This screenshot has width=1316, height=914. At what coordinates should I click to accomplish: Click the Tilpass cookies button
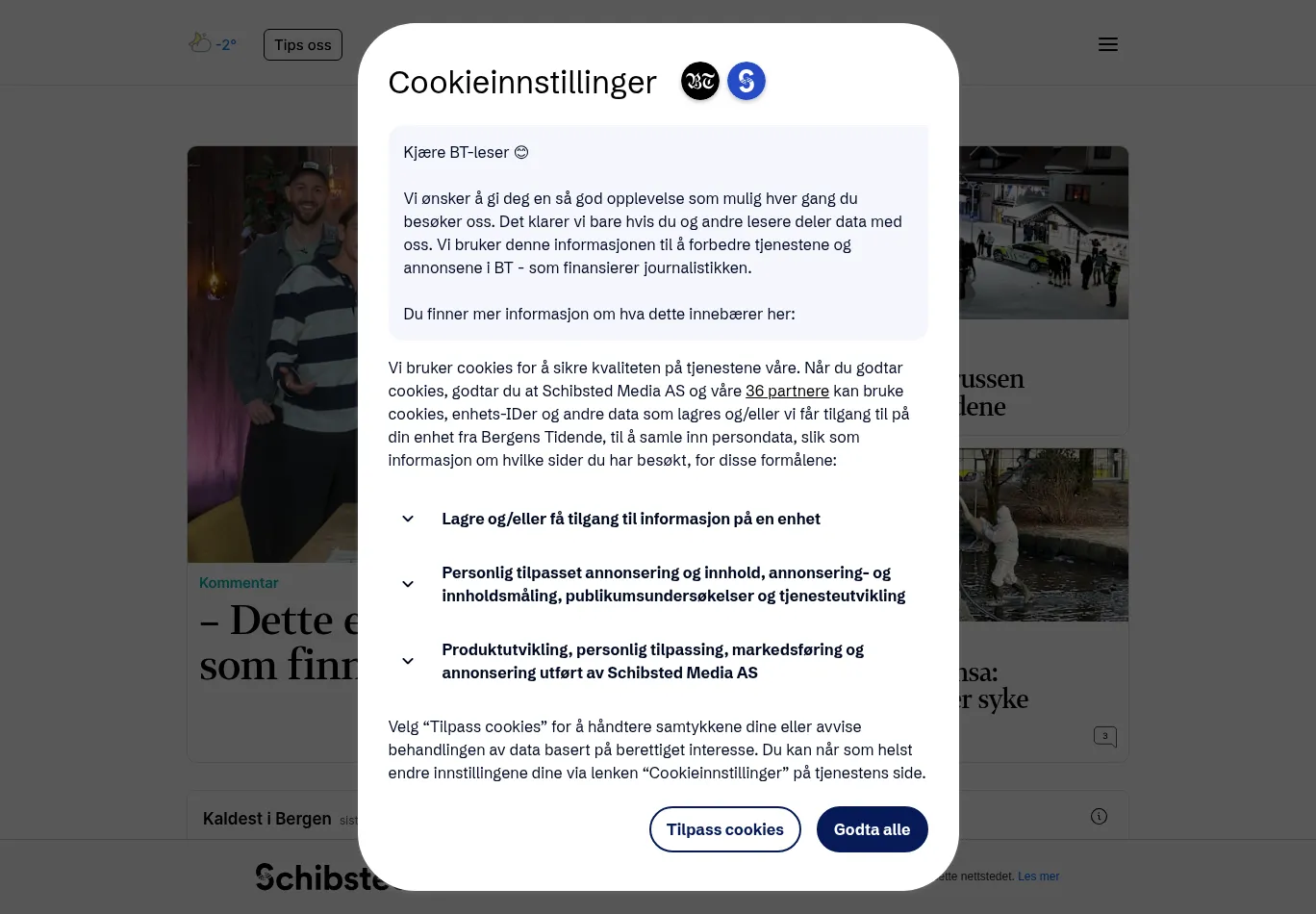(725, 829)
